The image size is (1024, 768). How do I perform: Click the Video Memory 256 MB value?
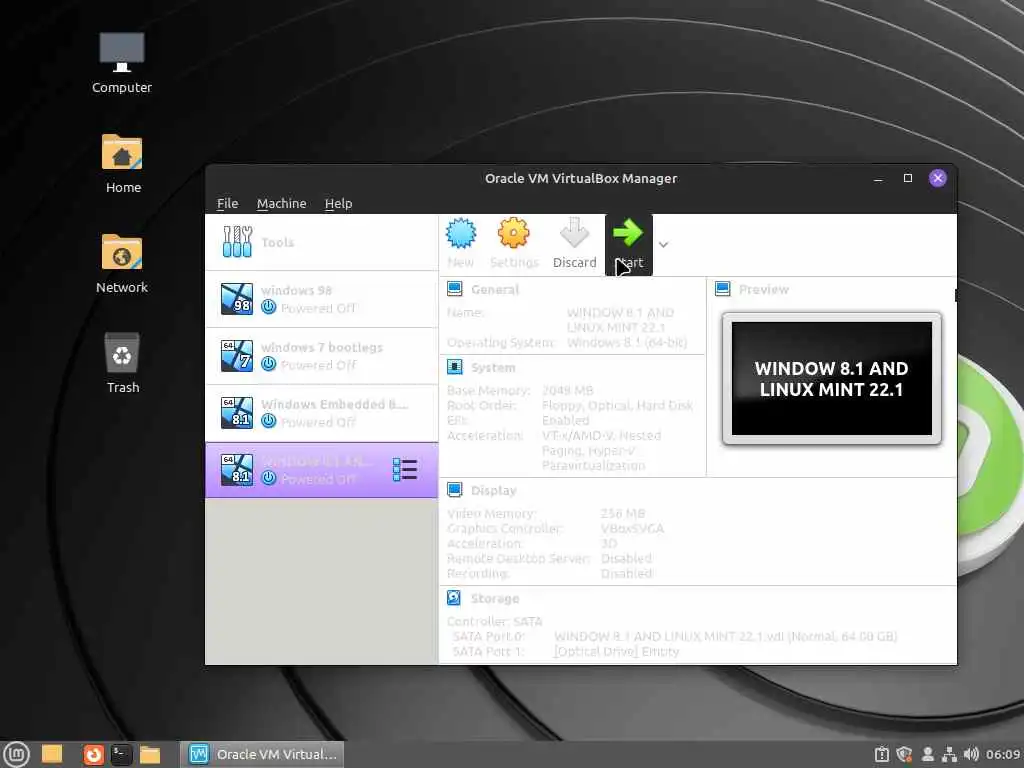pos(622,513)
